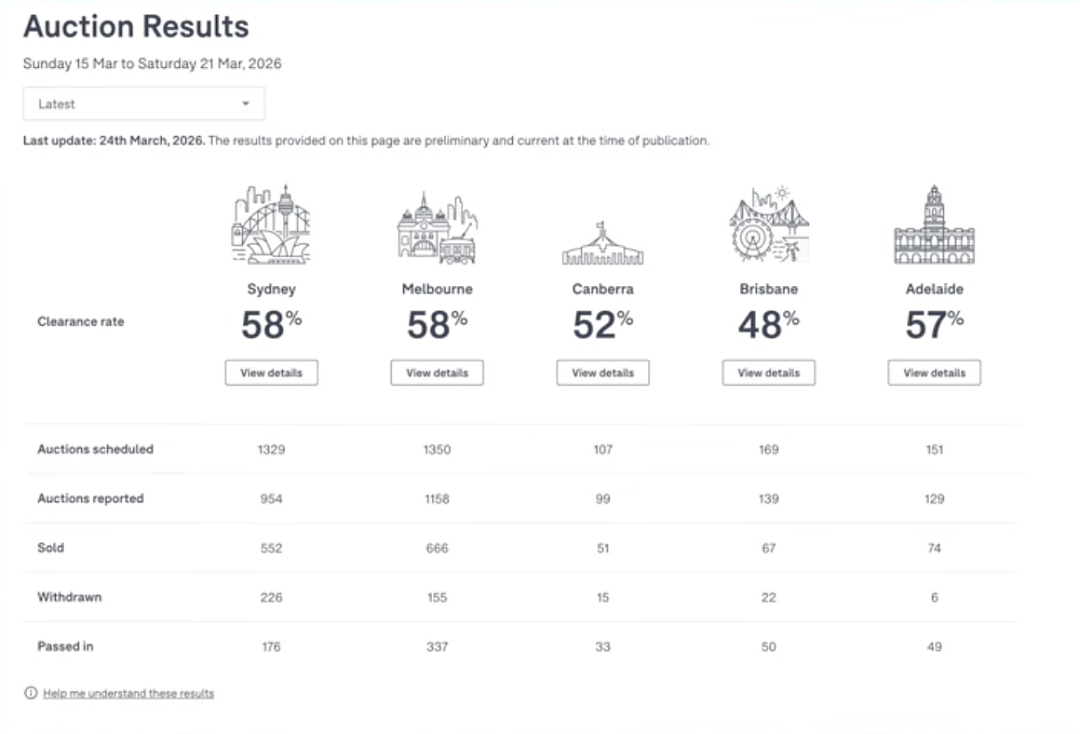
Task: Click the Sydney Opera House skyline icon
Action: [271, 224]
